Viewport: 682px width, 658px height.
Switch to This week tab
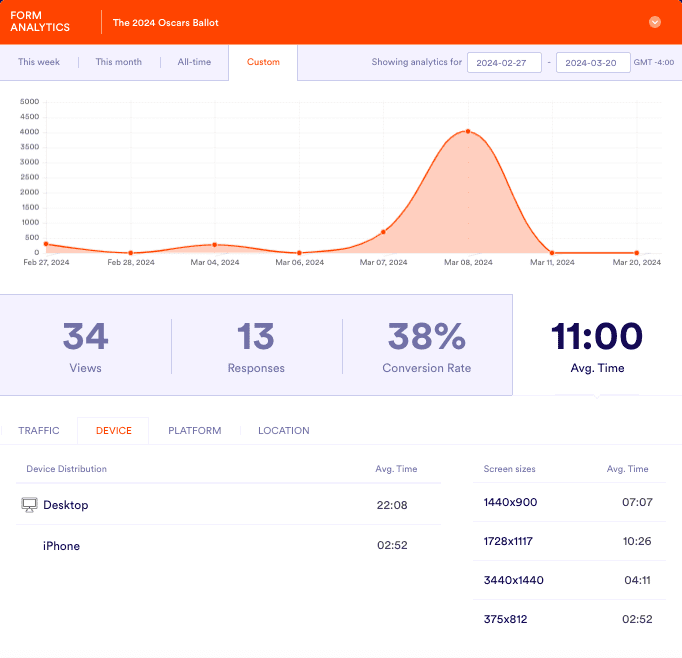point(39,62)
